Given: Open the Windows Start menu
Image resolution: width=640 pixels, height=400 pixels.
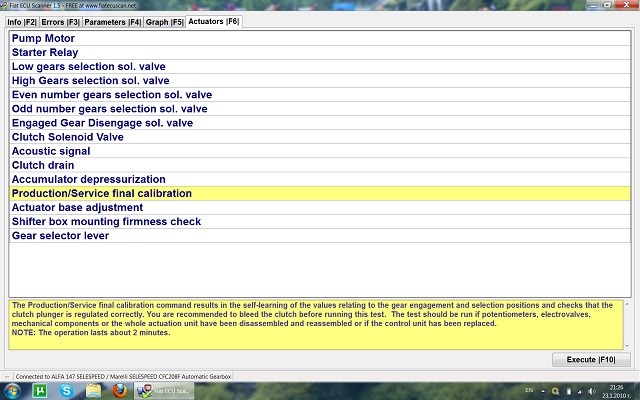Looking at the screenshot, I should [x=14, y=390].
